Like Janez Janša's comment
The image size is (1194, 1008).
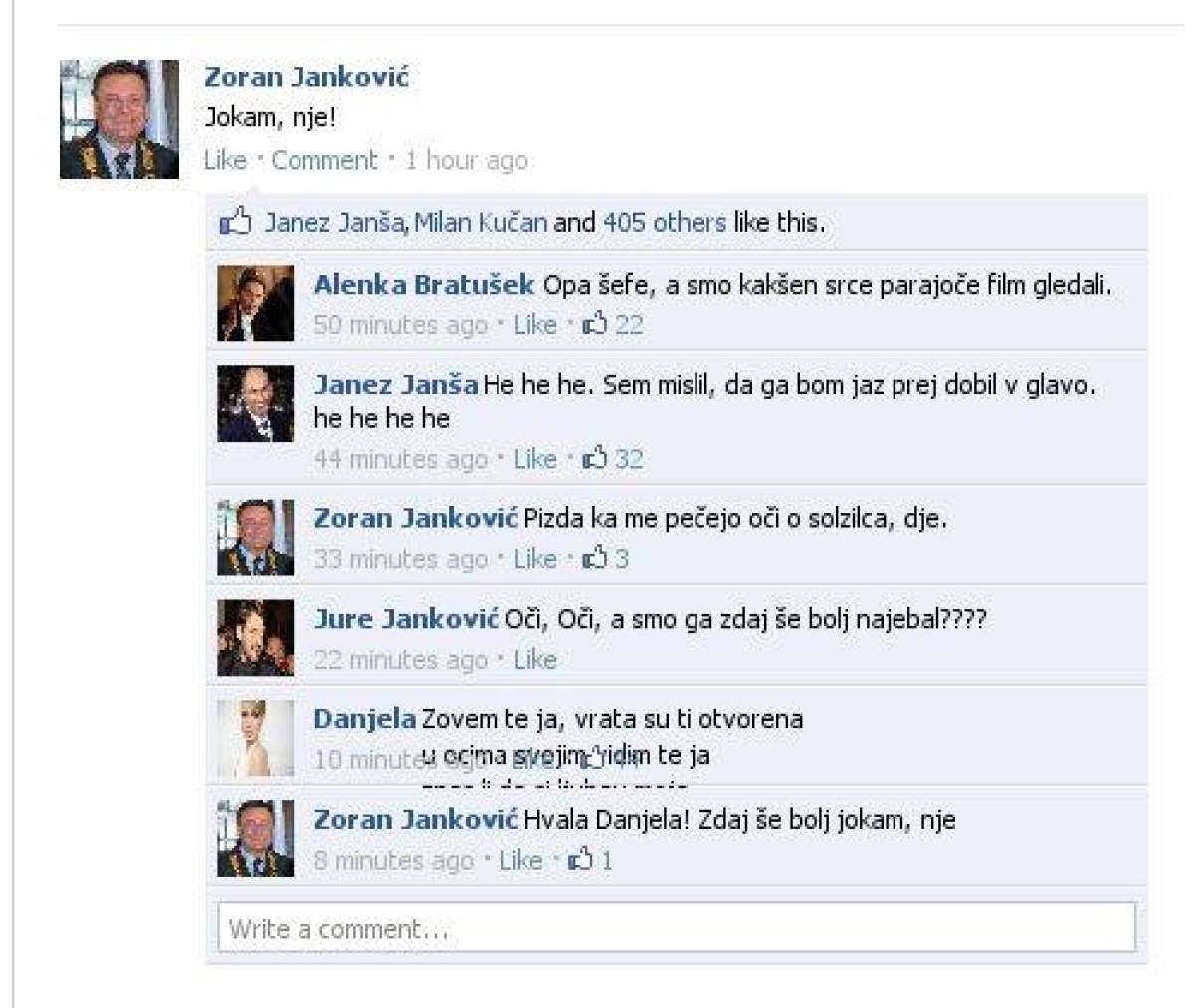[535, 459]
